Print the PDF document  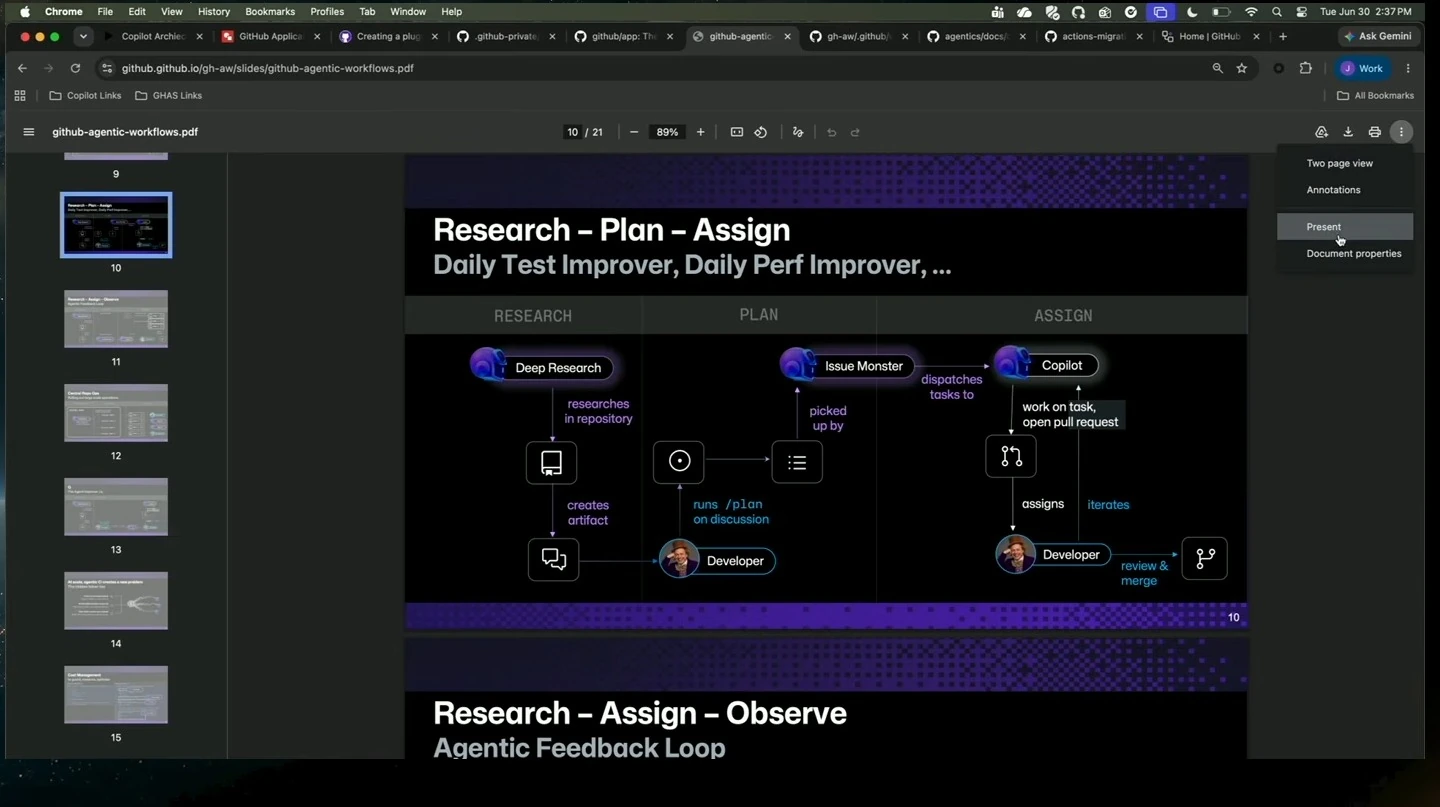click(1375, 132)
